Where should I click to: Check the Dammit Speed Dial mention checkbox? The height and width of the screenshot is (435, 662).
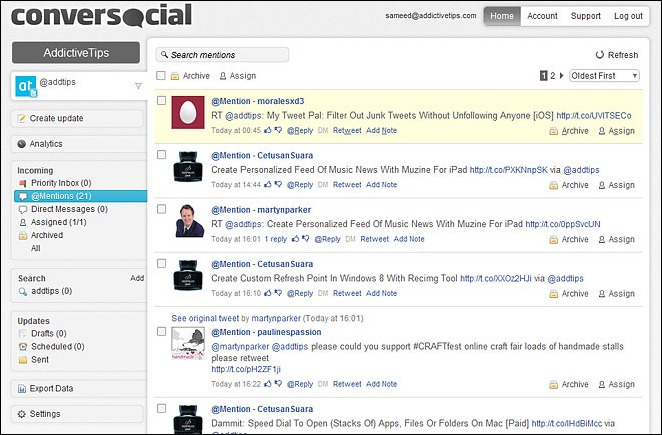pos(162,408)
